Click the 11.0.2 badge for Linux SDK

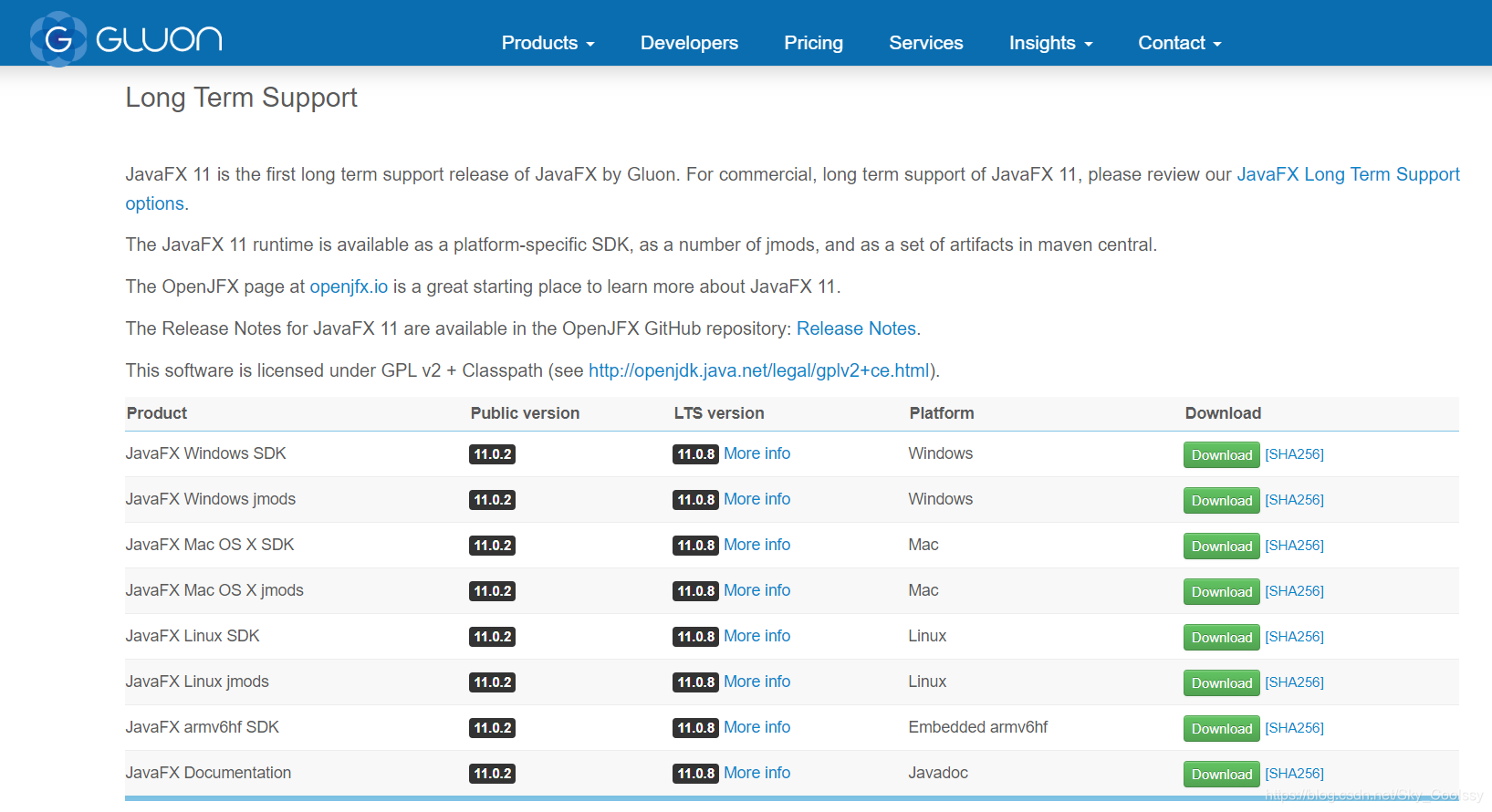(x=492, y=637)
